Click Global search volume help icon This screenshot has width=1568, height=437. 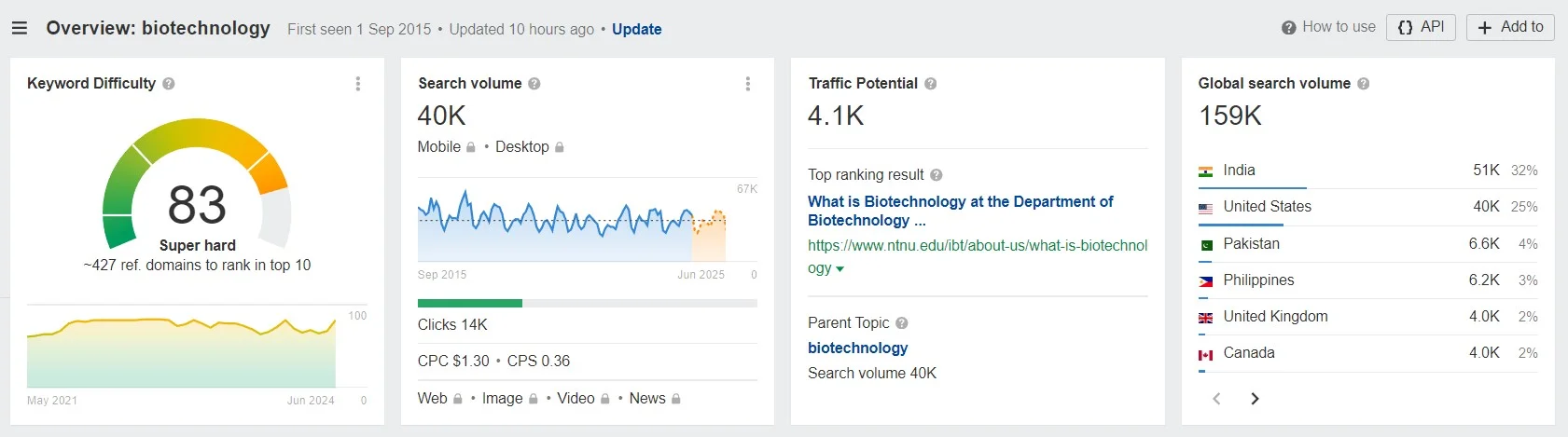1364,84
